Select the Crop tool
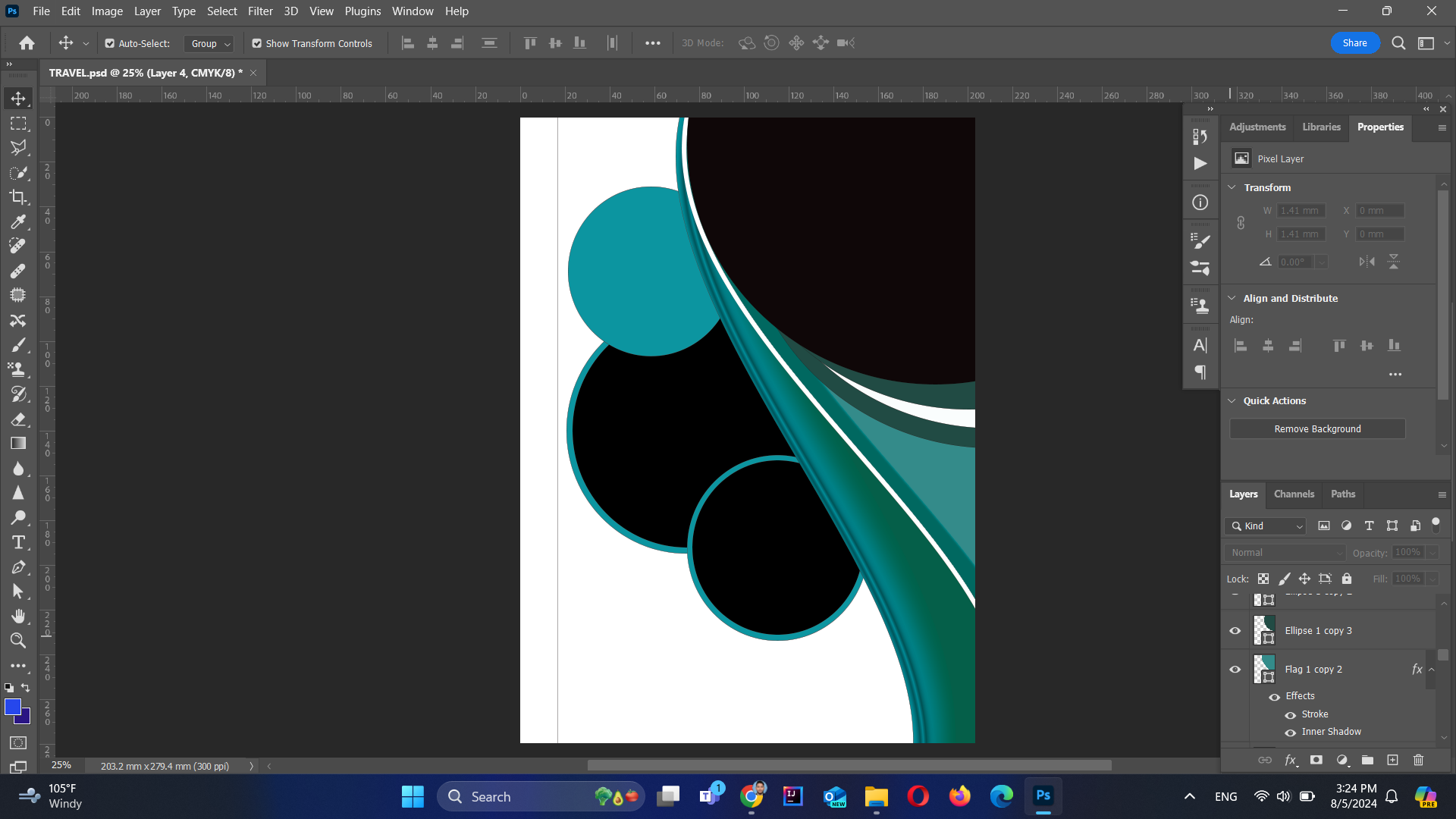The width and height of the screenshot is (1456, 819). pyautogui.click(x=18, y=197)
